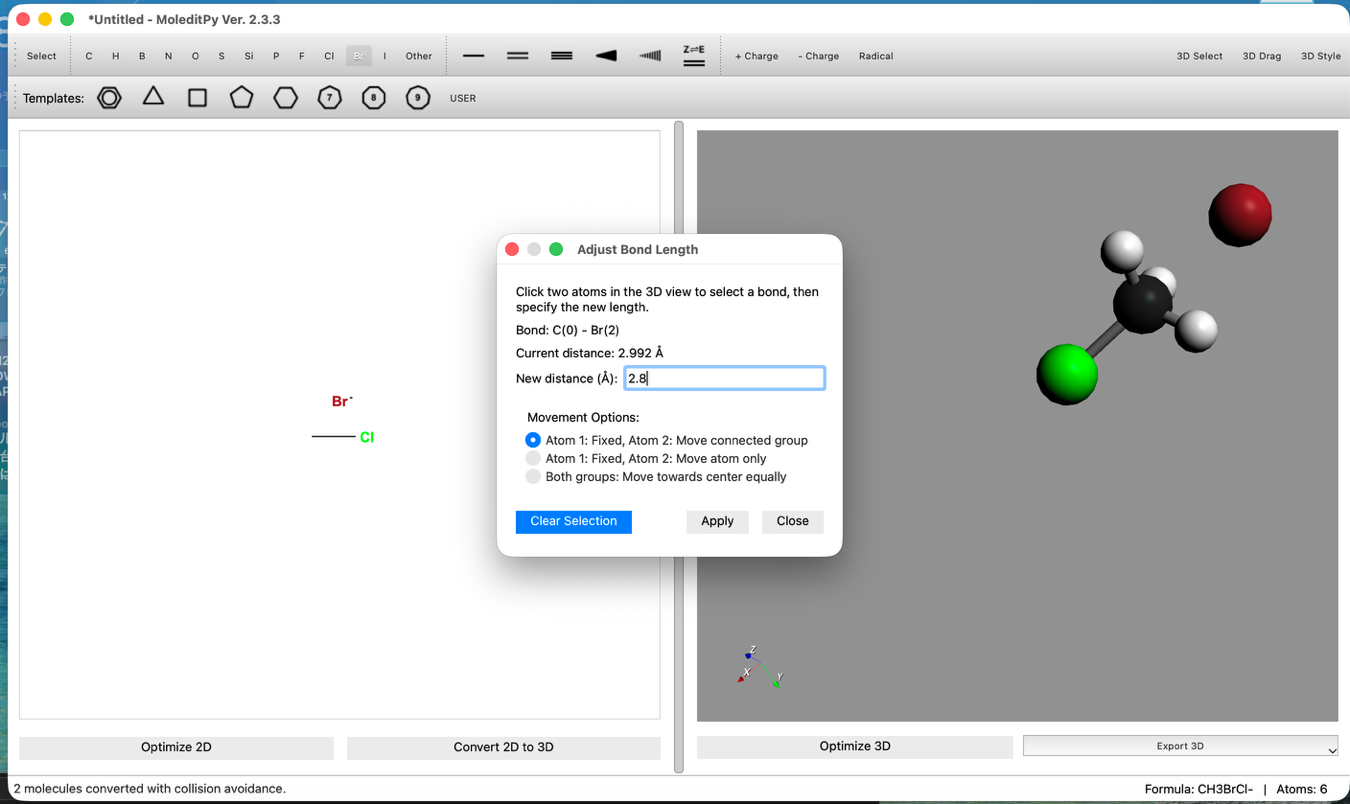
Task: Toggle Z/E double bond stereo tool
Action: click(693, 56)
